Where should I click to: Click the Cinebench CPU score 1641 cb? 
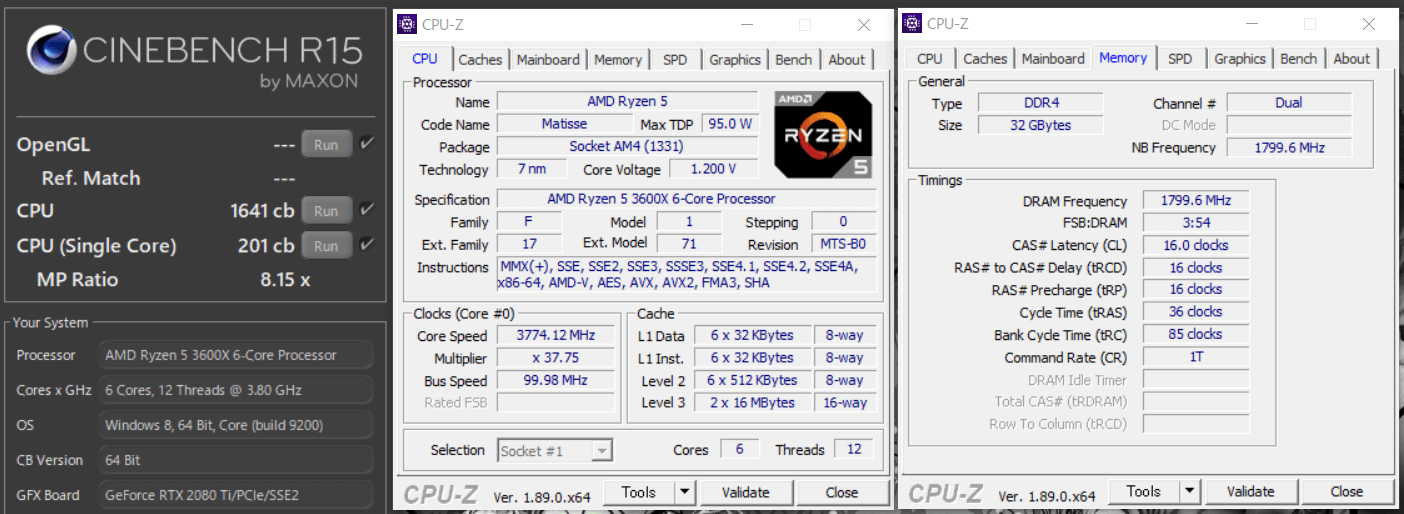tap(262, 211)
